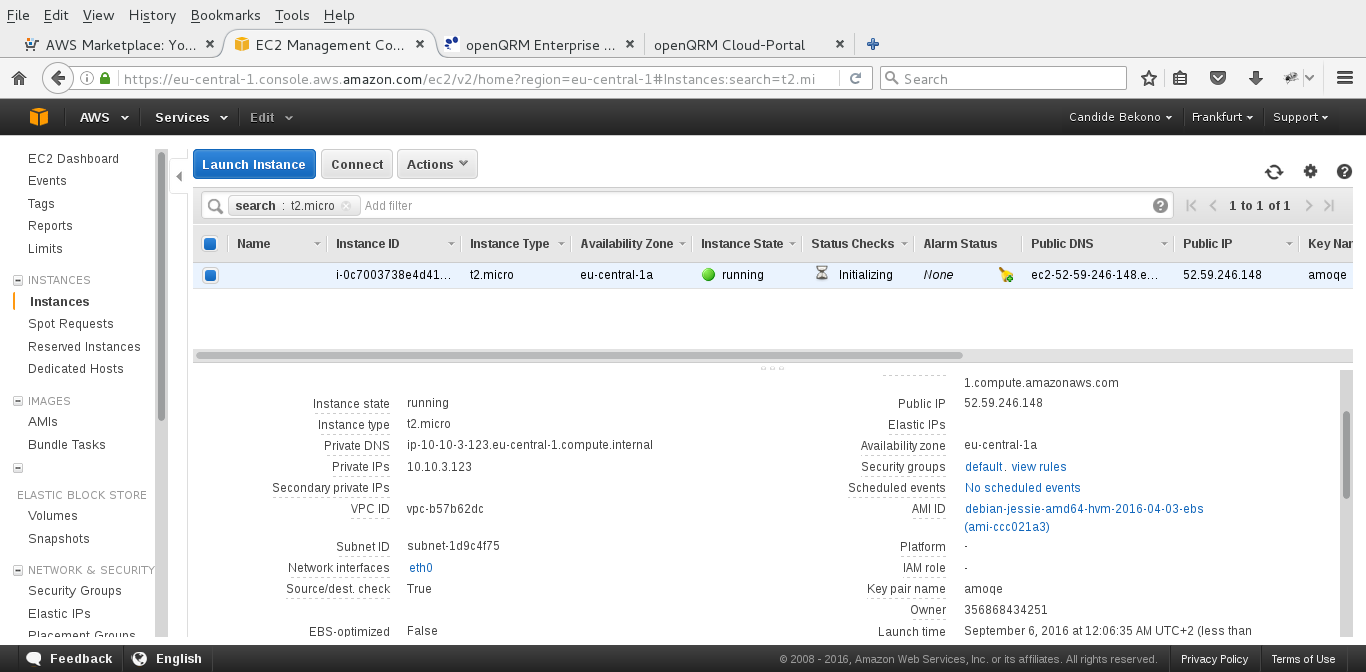Click the vertical scrollbar of the details pane
The height and width of the screenshot is (672, 1366).
click(1346, 454)
